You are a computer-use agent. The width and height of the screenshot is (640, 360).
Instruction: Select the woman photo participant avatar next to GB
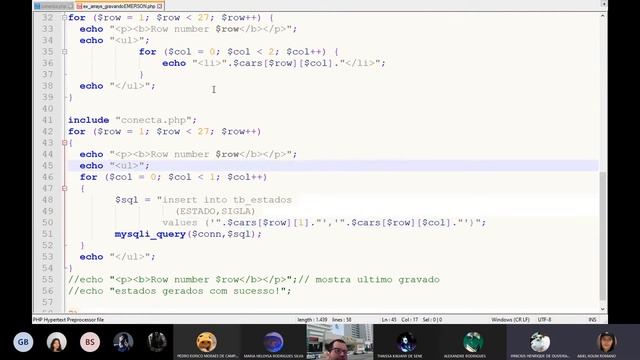[56, 342]
